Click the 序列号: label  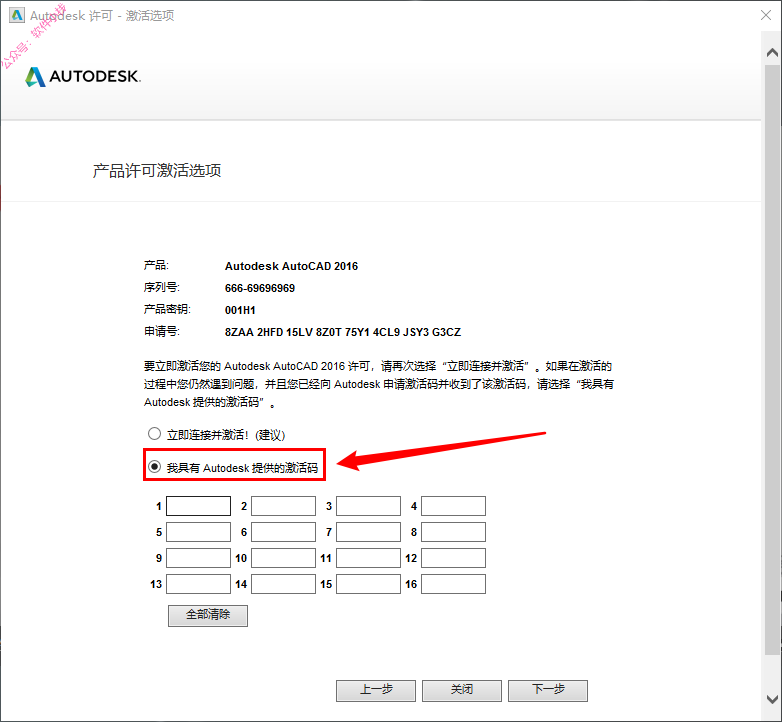click(x=162, y=288)
